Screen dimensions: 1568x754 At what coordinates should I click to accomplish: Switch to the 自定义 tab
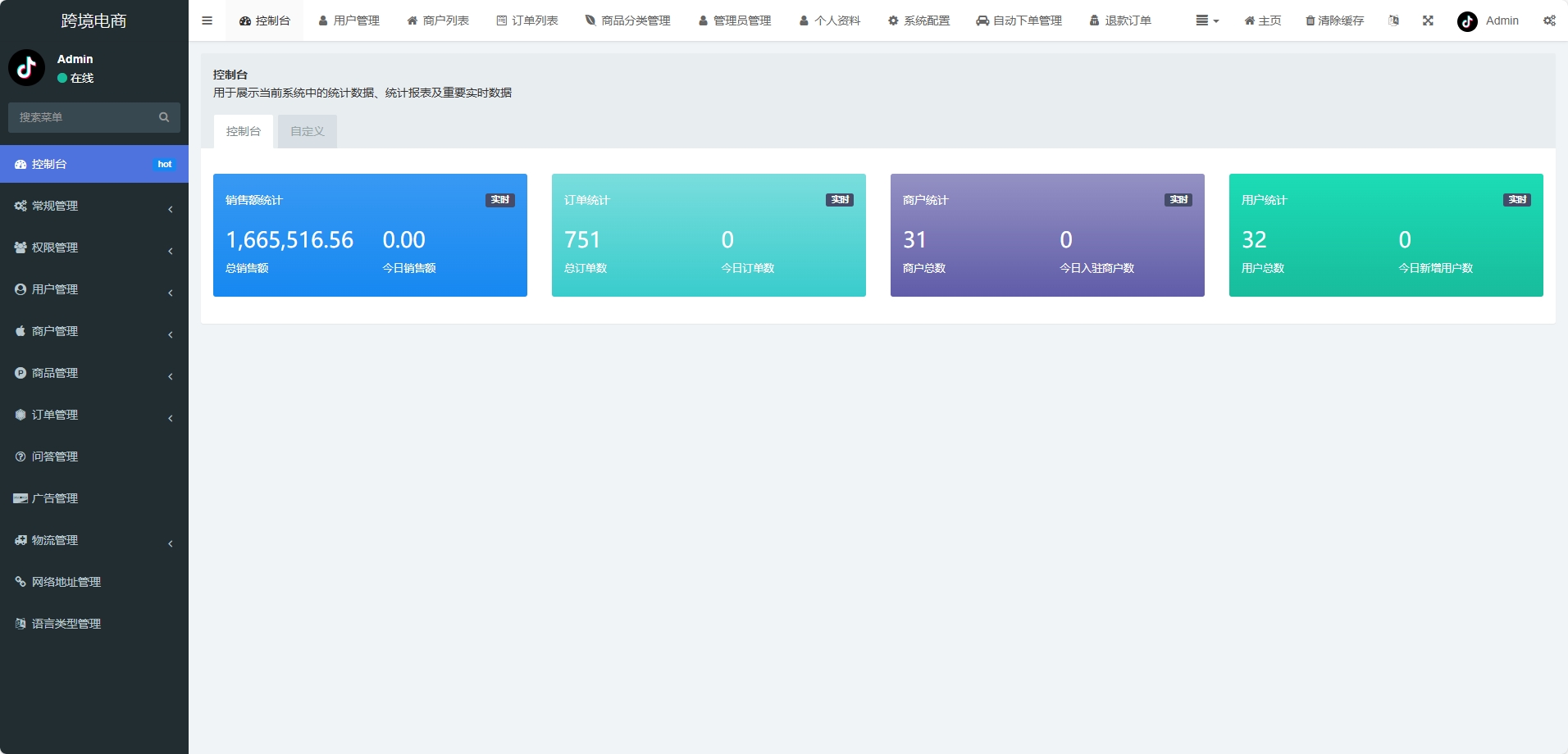[308, 131]
